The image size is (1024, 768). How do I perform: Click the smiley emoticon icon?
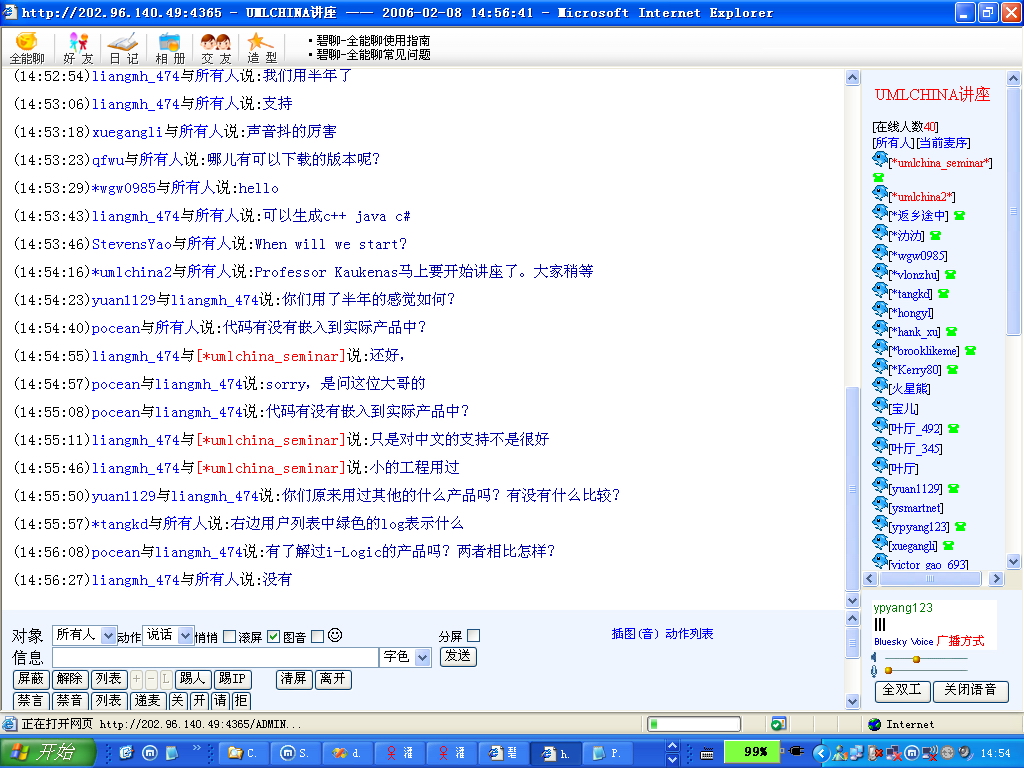coord(335,635)
